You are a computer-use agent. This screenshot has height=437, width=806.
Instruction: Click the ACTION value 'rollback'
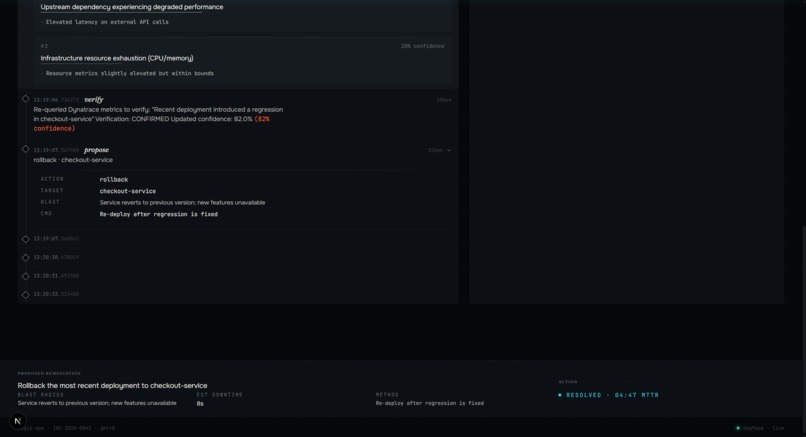click(114, 179)
